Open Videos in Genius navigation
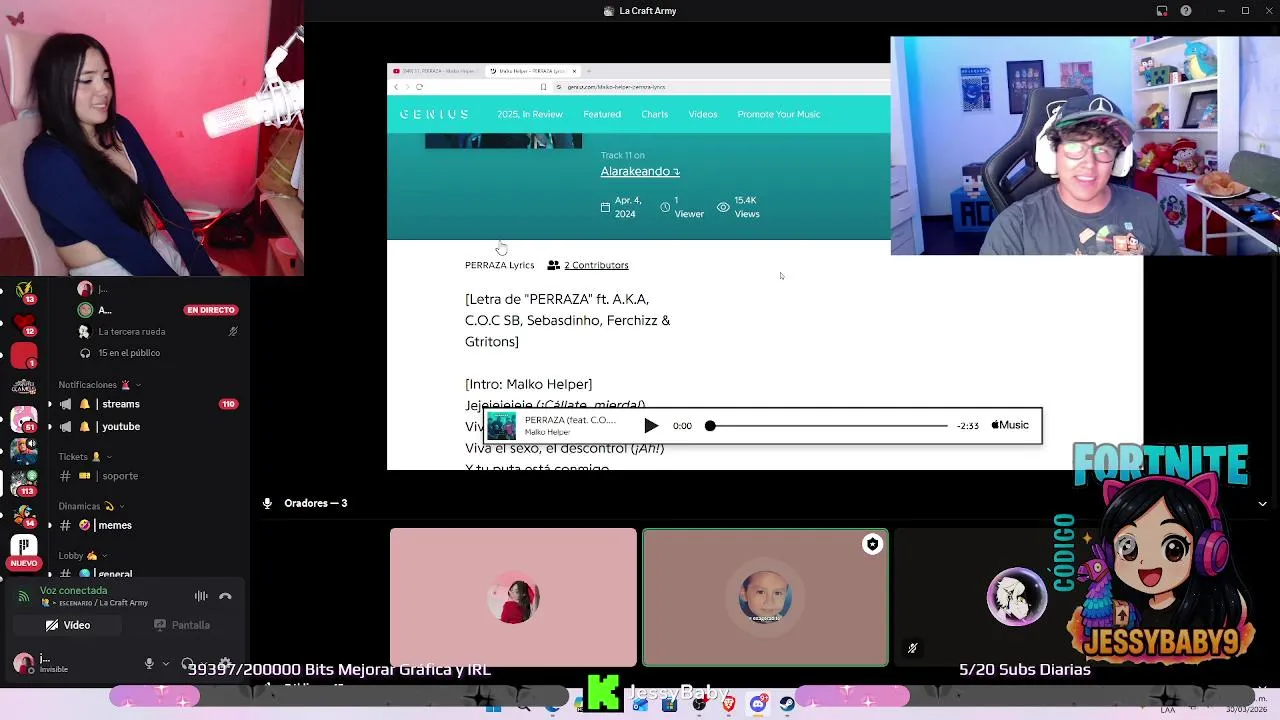Image resolution: width=1280 pixels, height=720 pixels. pos(703,114)
